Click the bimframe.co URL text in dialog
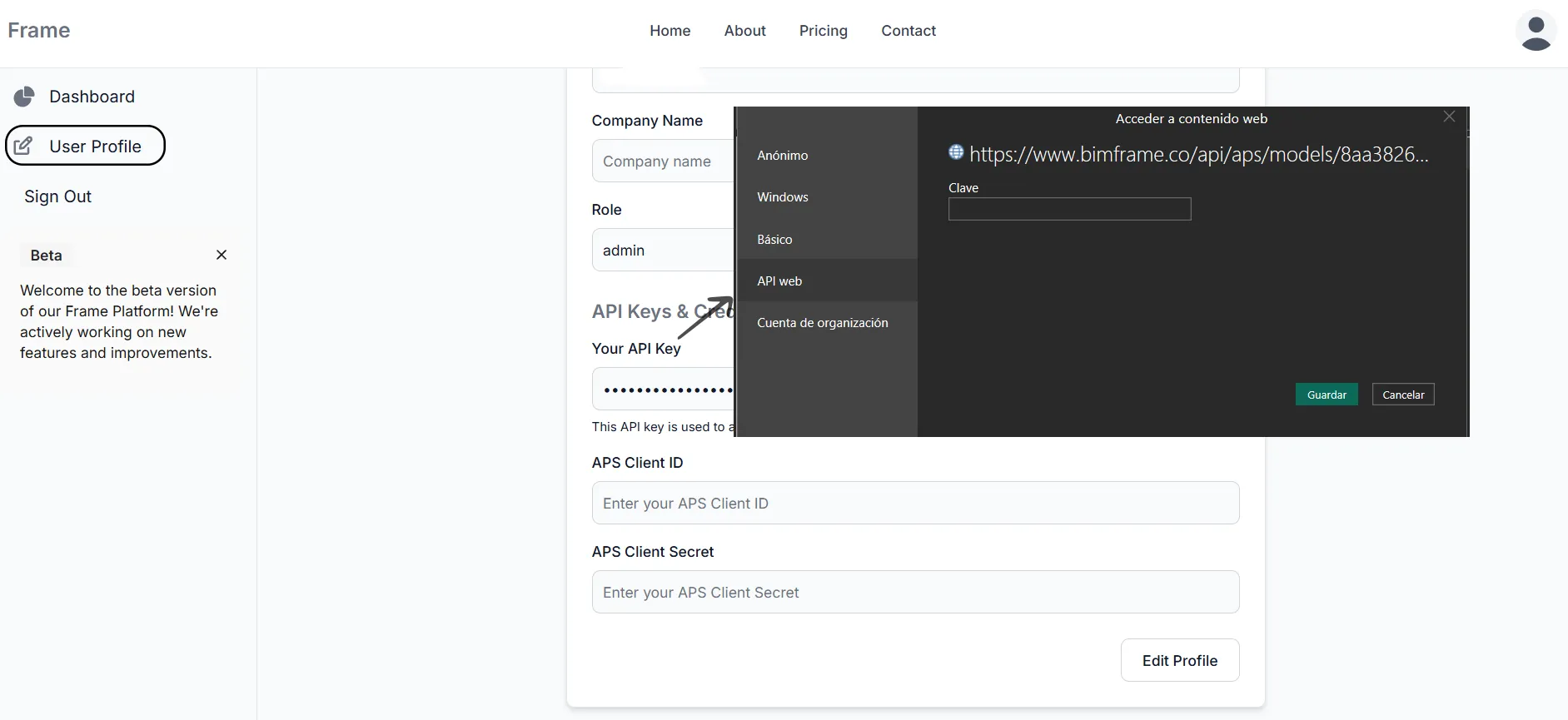 coord(1199,154)
